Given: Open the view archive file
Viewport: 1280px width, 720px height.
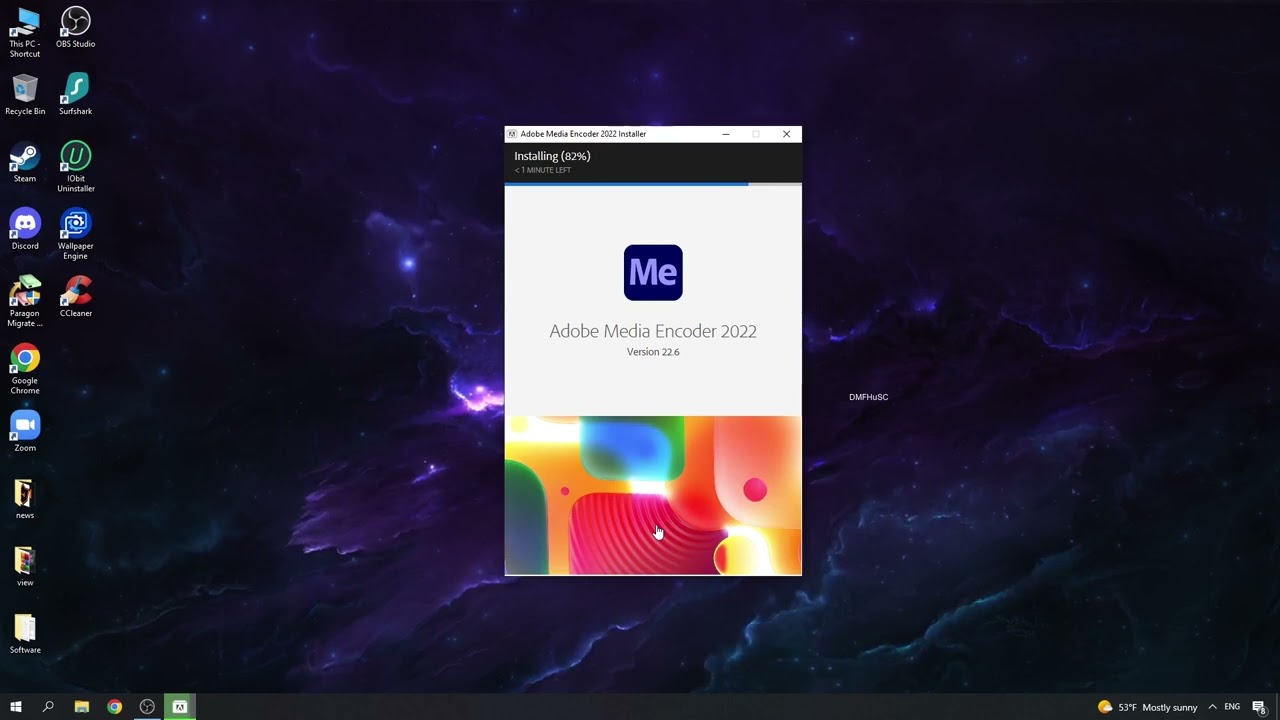Looking at the screenshot, I should click(x=25, y=565).
